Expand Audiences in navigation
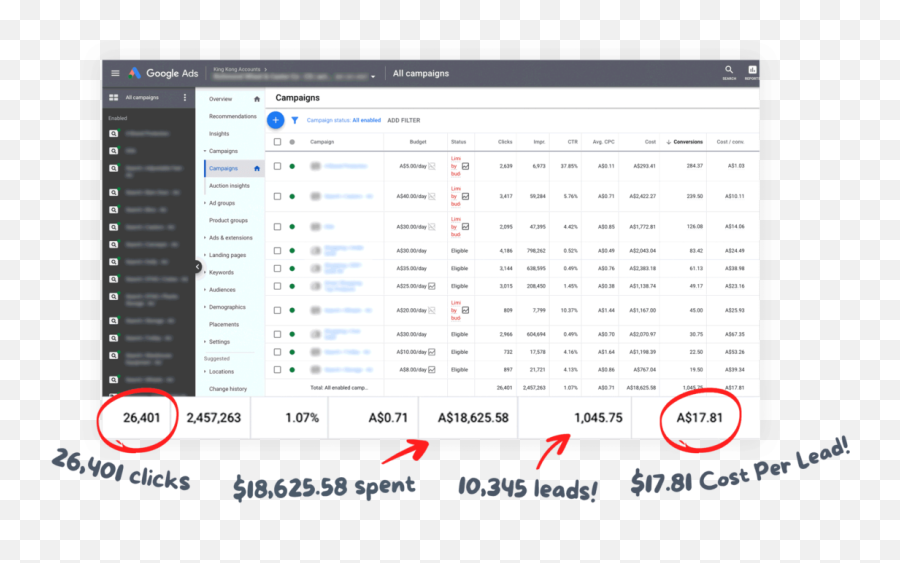 tap(205, 290)
